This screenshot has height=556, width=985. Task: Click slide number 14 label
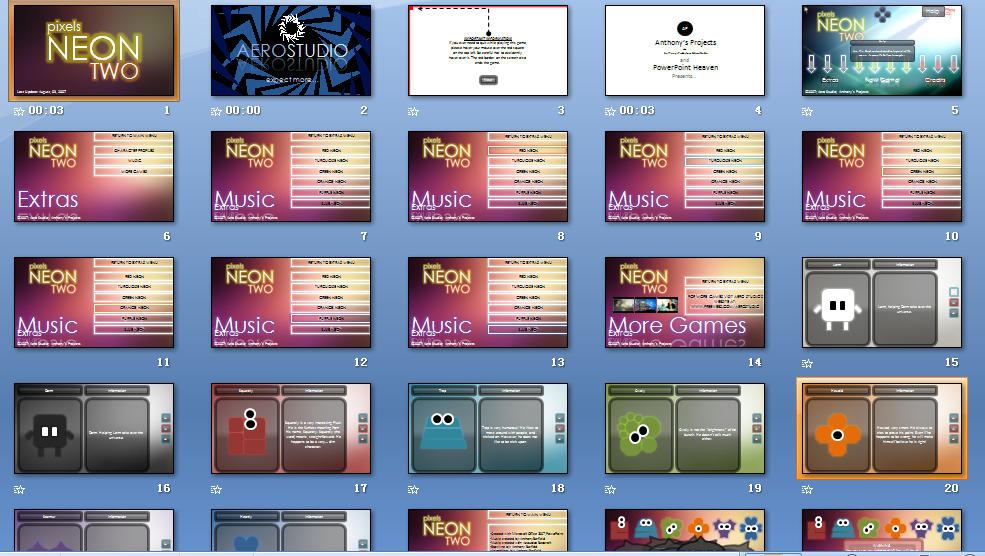[x=754, y=362]
